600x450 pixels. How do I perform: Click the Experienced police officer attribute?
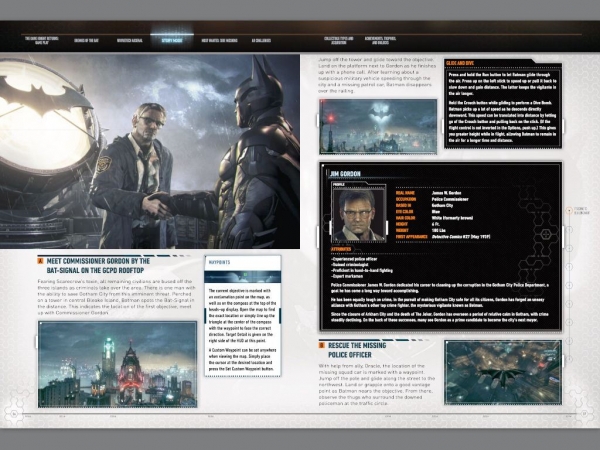(x=354, y=259)
